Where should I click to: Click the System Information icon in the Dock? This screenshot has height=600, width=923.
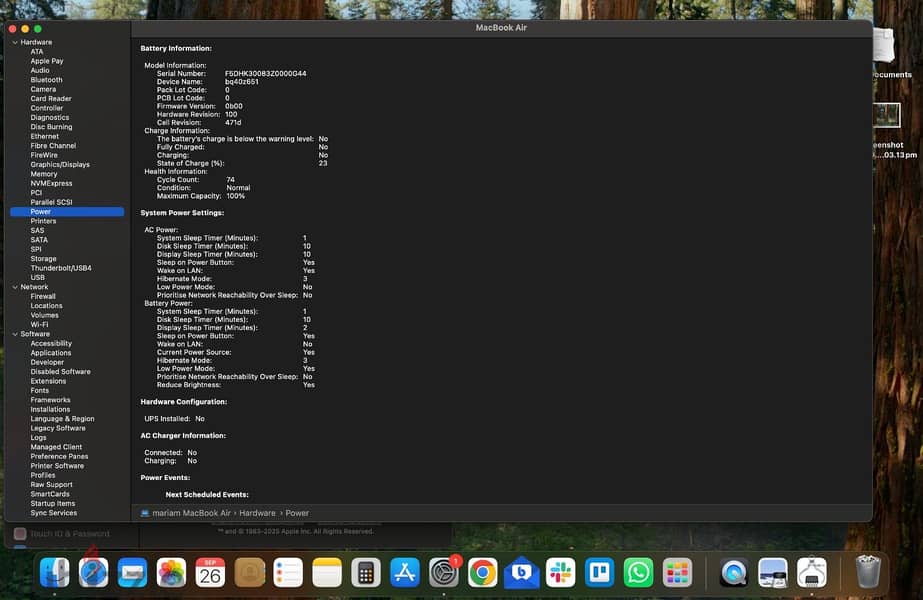(812, 572)
